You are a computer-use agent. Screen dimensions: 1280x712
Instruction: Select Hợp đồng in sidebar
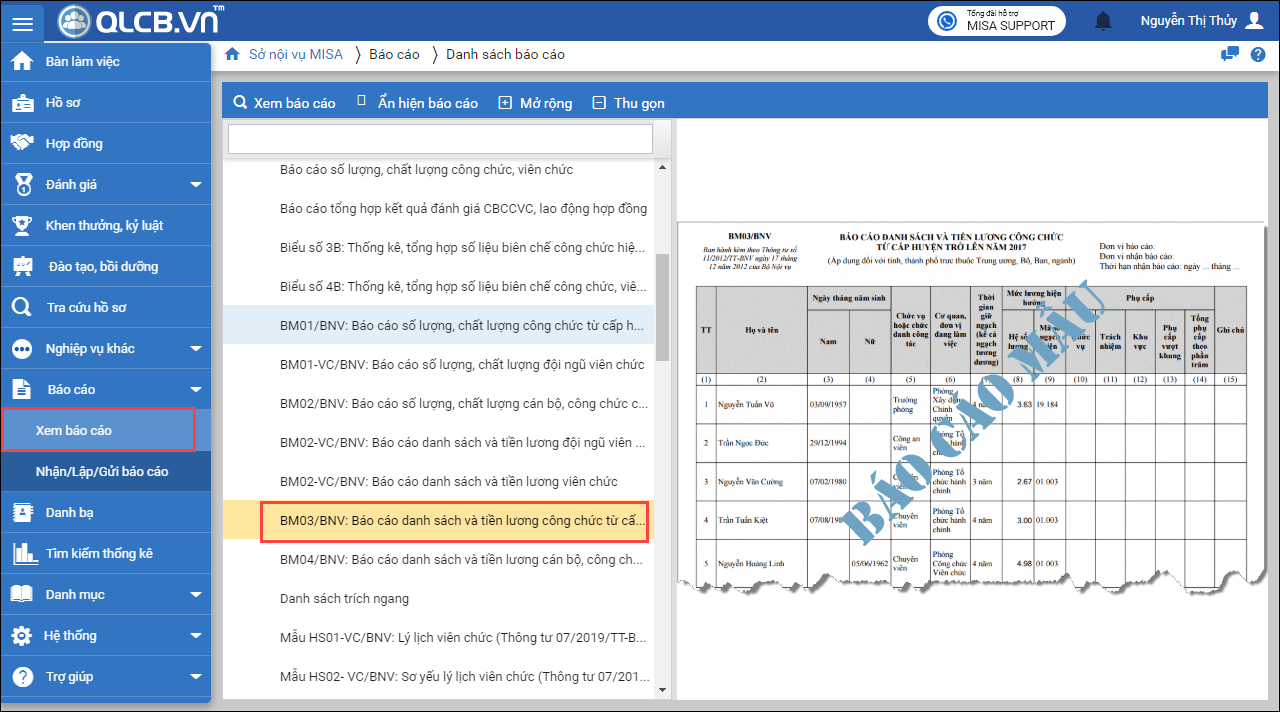[x=74, y=143]
